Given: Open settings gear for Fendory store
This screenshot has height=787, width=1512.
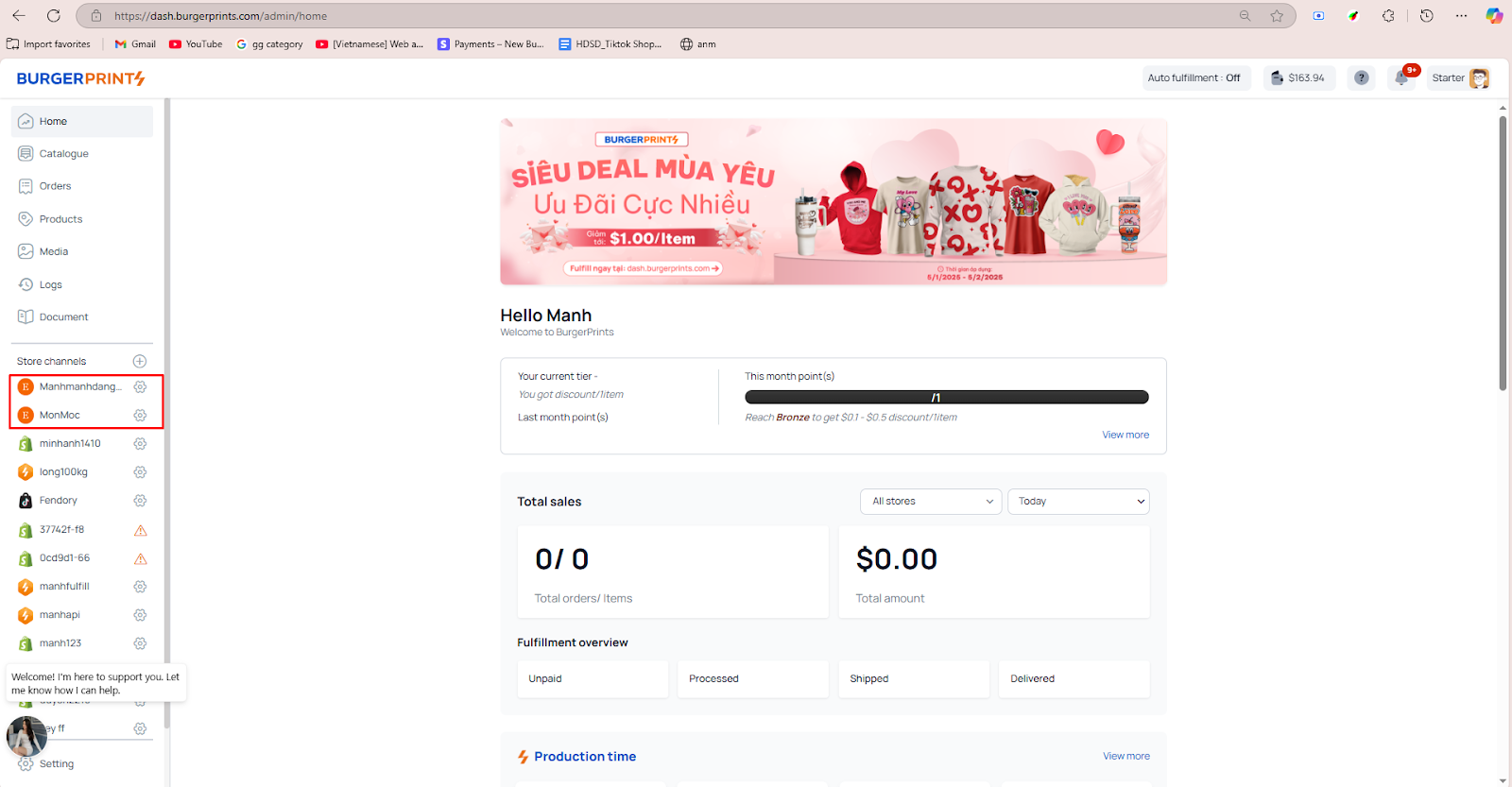Looking at the screenshot, I should pyautogui.click(x=140, y=500).
